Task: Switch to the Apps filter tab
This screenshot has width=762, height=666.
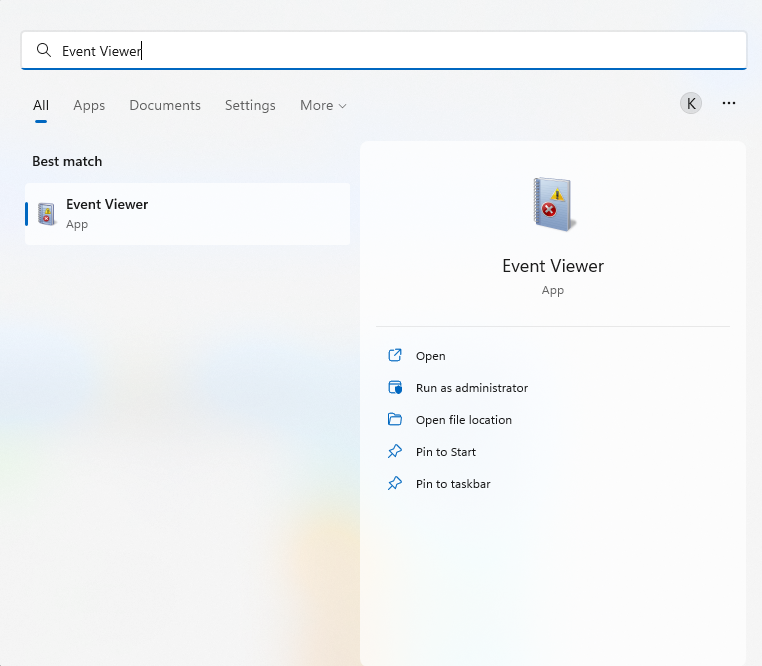Action: (89, 105)
